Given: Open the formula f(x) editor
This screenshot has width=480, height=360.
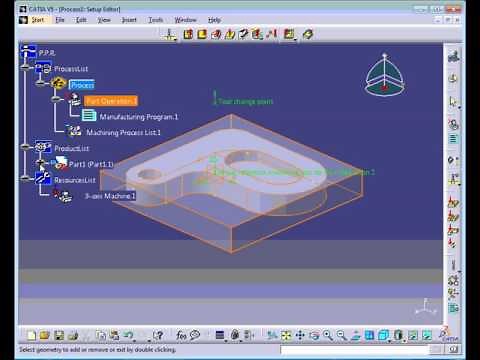Looking at the screenshot, I should [181, 335].
